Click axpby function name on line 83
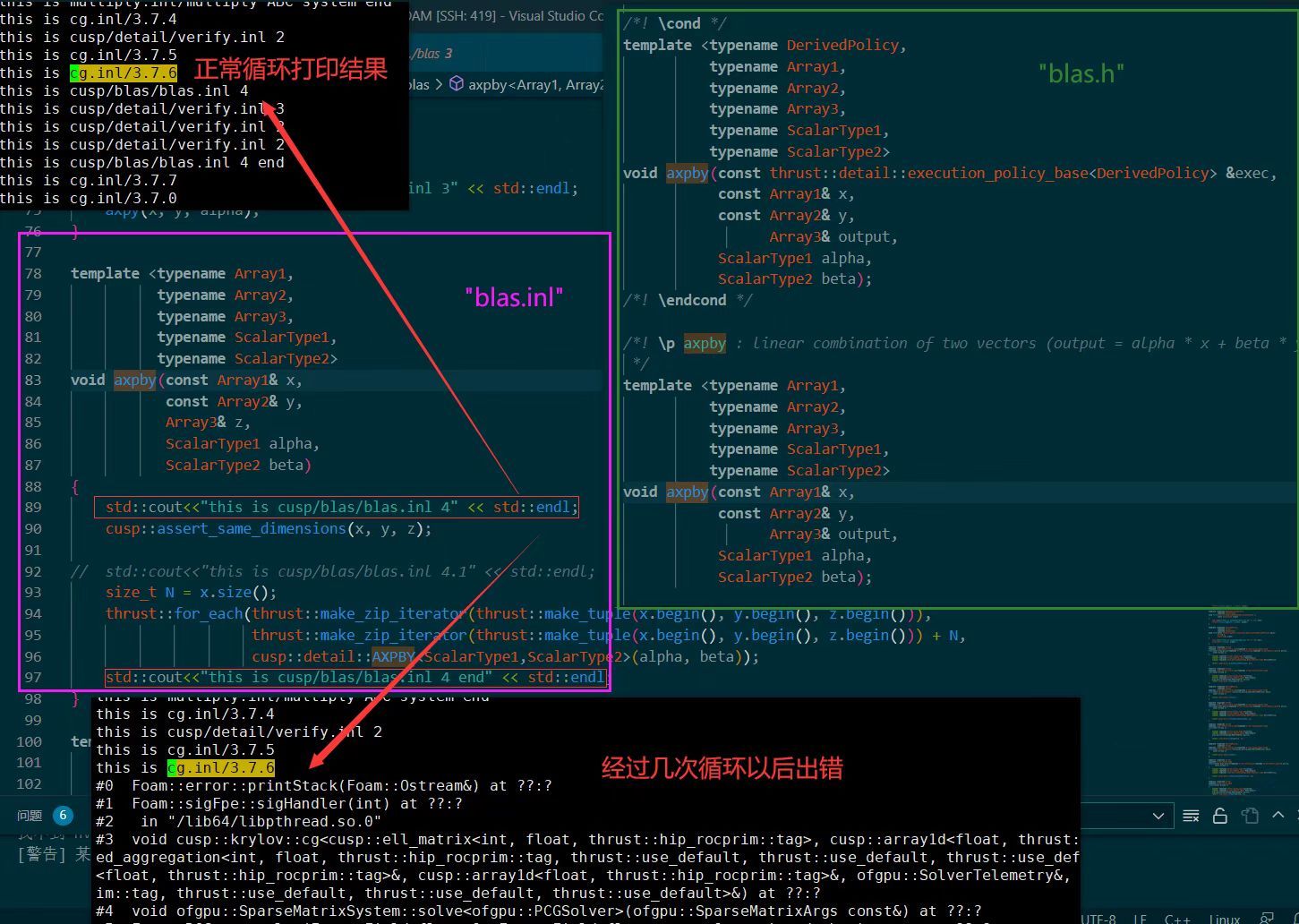1299x924 pixels. point(134,380)
